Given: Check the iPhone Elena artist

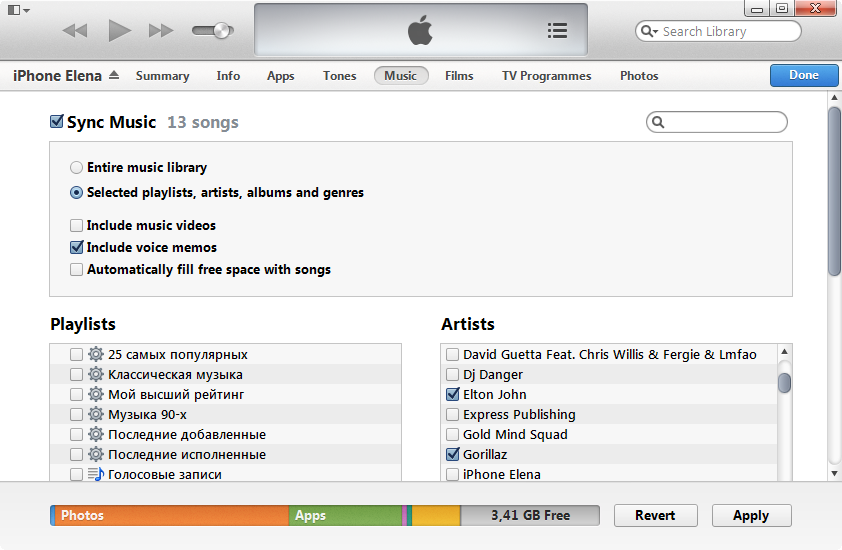Looking at the screenshot, I should pyautogui.click(x=453, y=474).
